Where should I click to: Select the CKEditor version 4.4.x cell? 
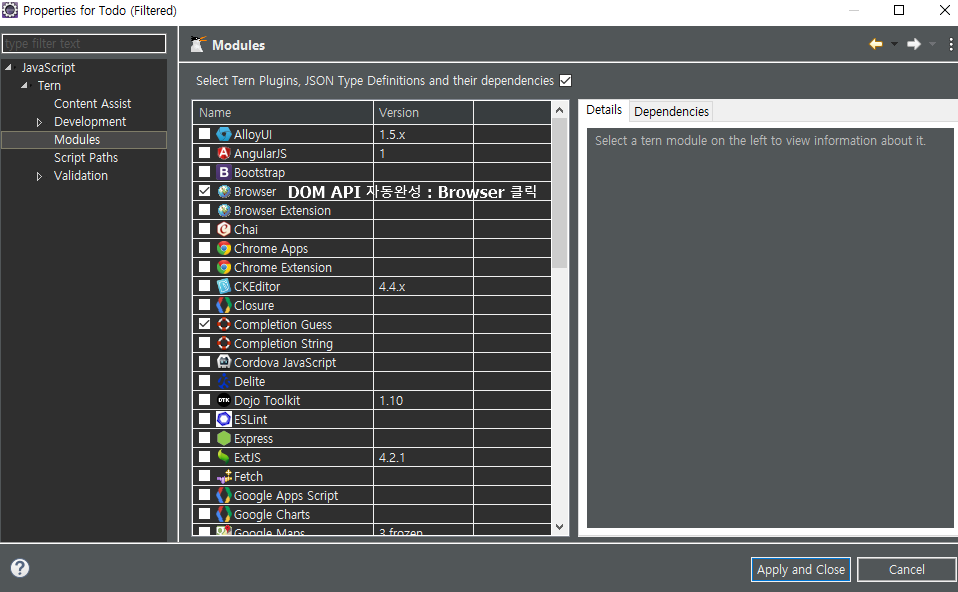click(423, 287)
